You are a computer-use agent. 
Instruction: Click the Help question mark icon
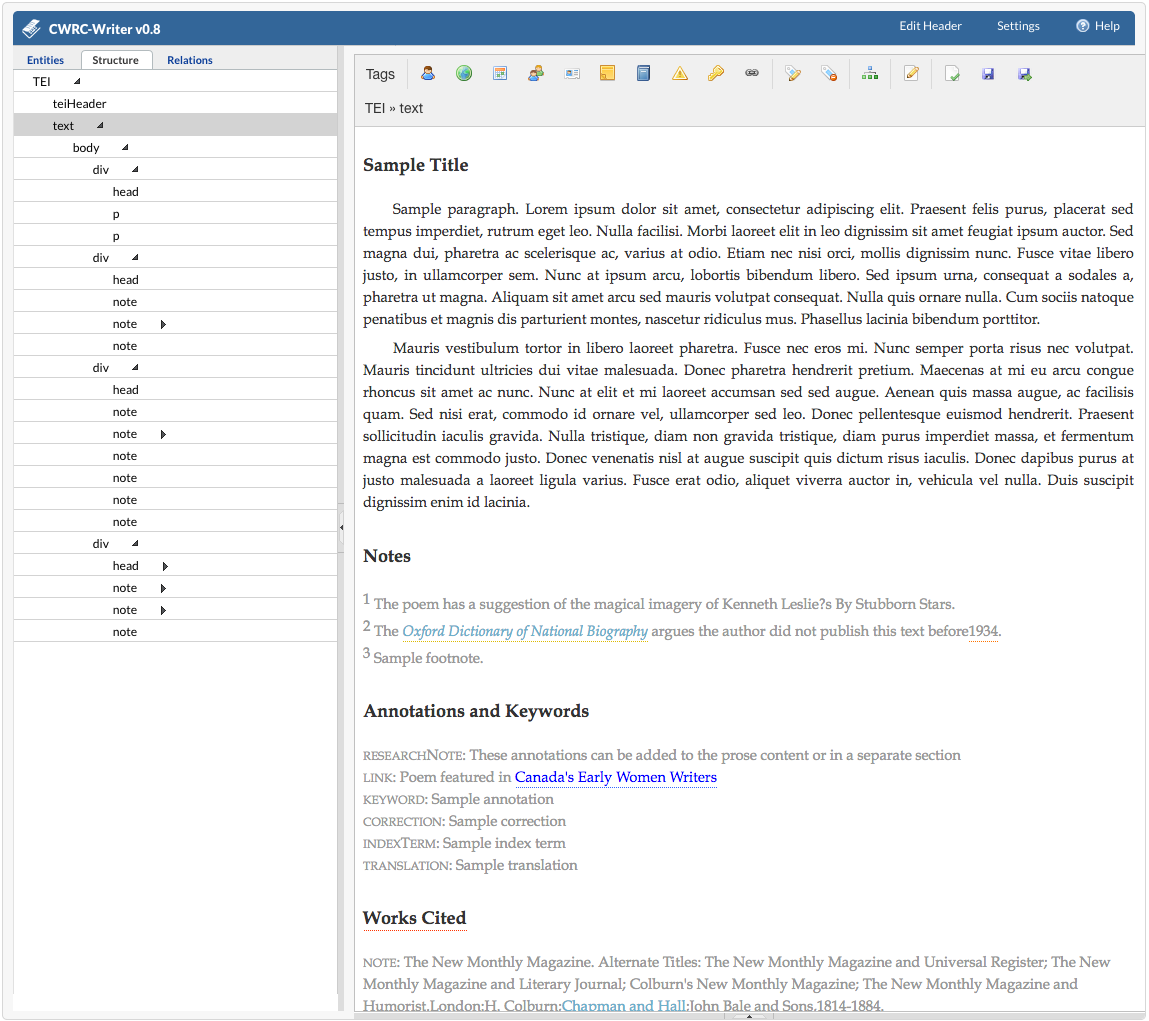click(1082, 26)
